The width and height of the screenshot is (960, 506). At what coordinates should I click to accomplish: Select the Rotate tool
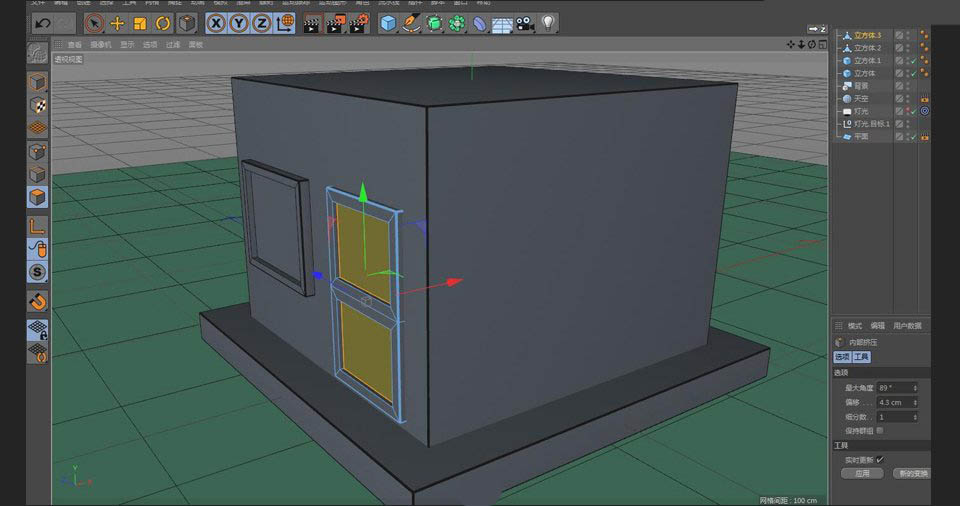tap(163, 23)
